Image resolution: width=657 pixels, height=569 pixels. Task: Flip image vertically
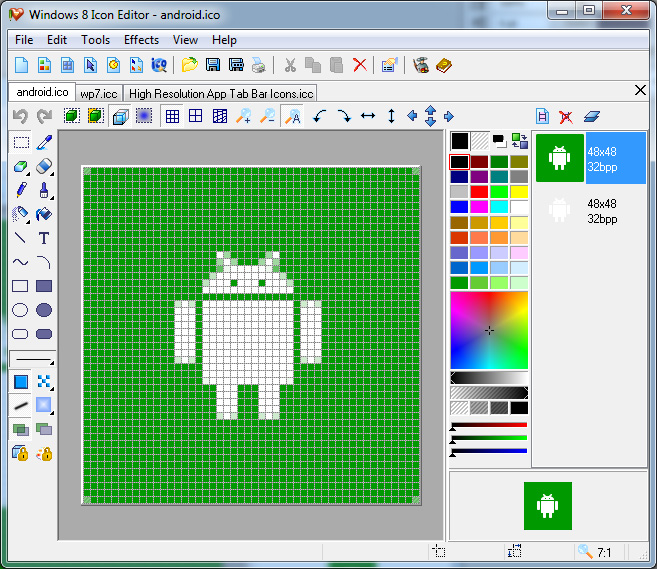click(x=391, y=116)
